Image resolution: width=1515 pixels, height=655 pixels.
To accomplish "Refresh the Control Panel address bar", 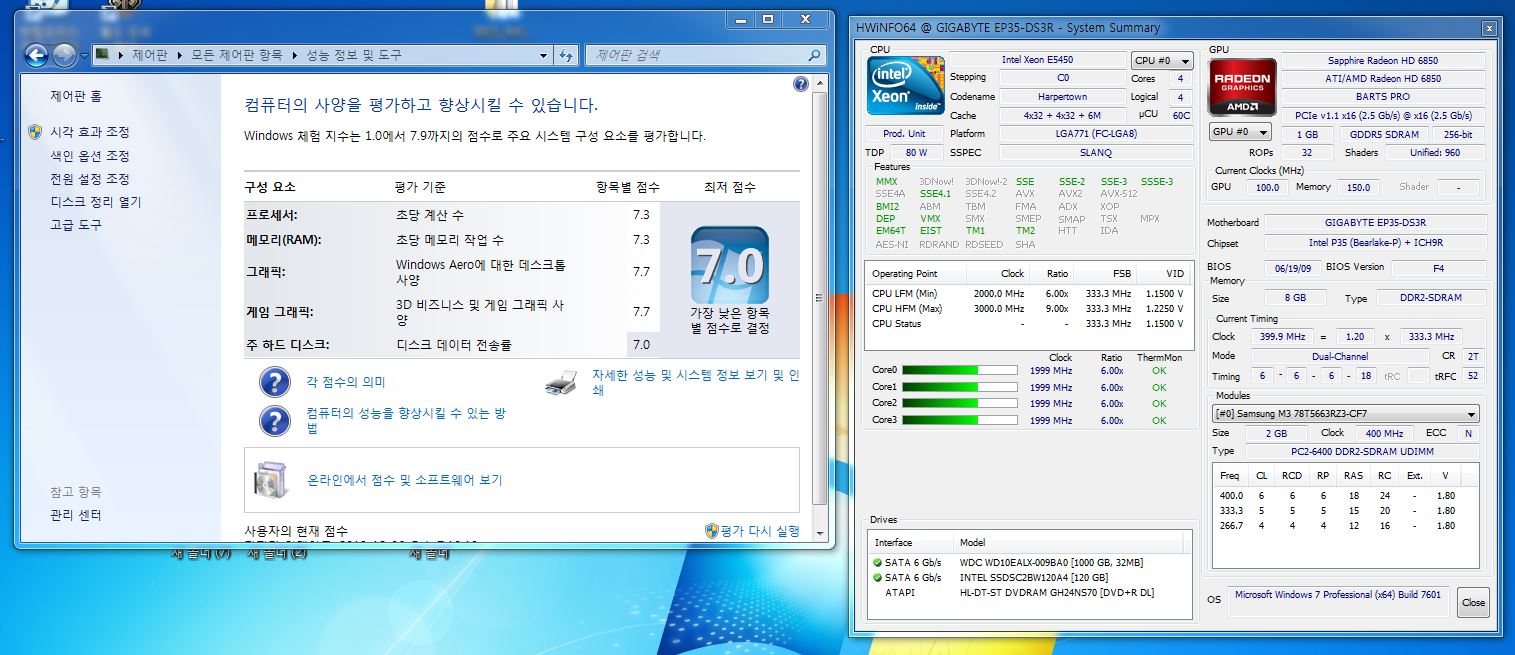I will click(567, 55).
